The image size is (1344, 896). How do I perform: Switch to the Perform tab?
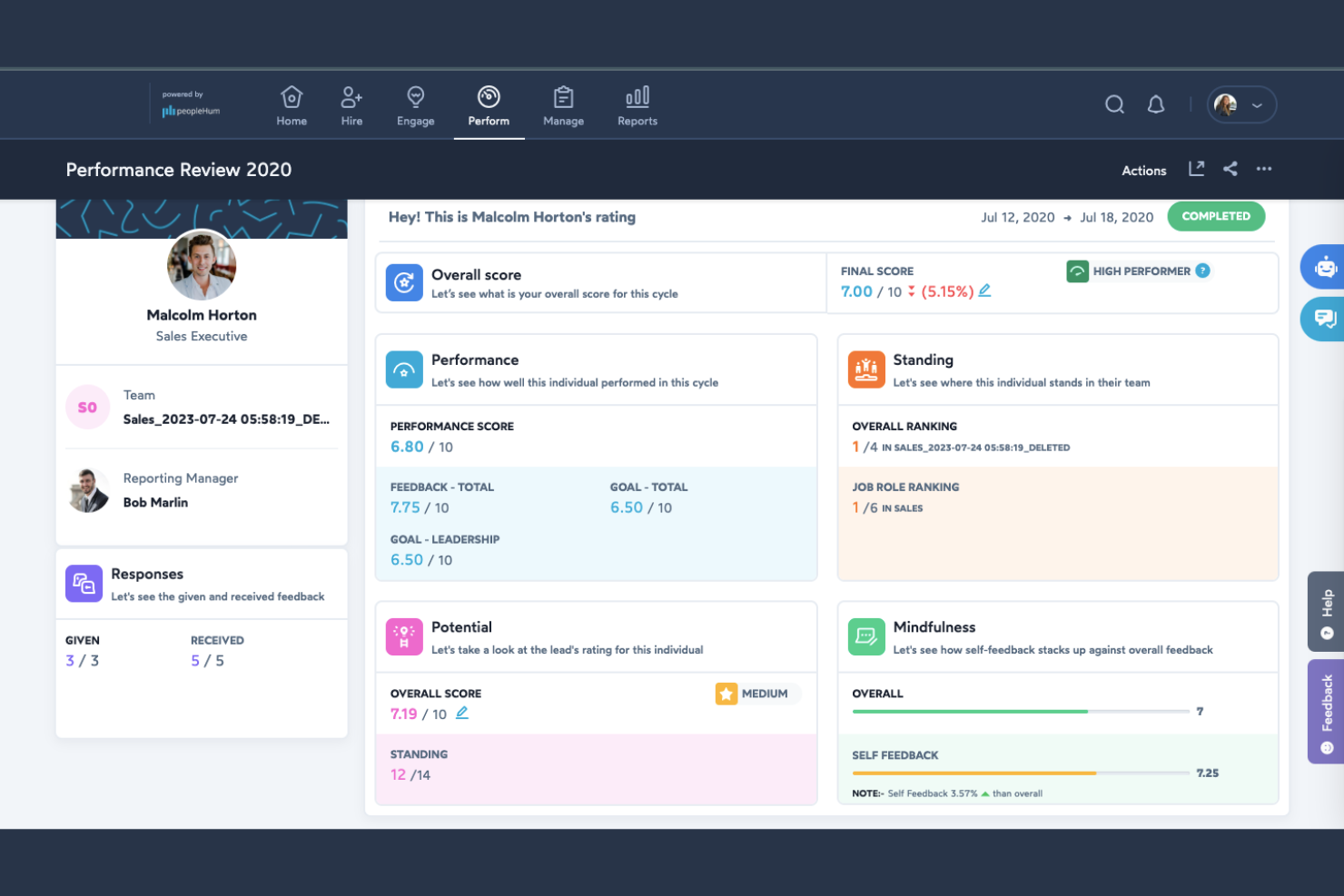(x=489, y=104)
